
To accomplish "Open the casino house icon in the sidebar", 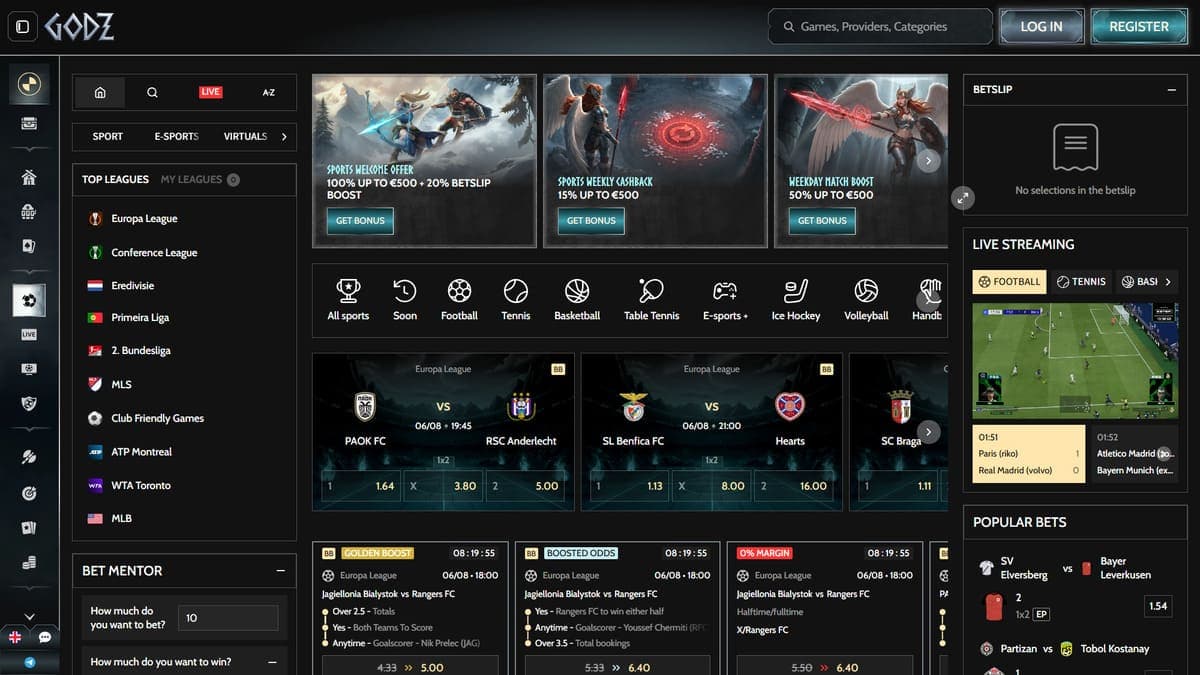I will pos(29,178).
